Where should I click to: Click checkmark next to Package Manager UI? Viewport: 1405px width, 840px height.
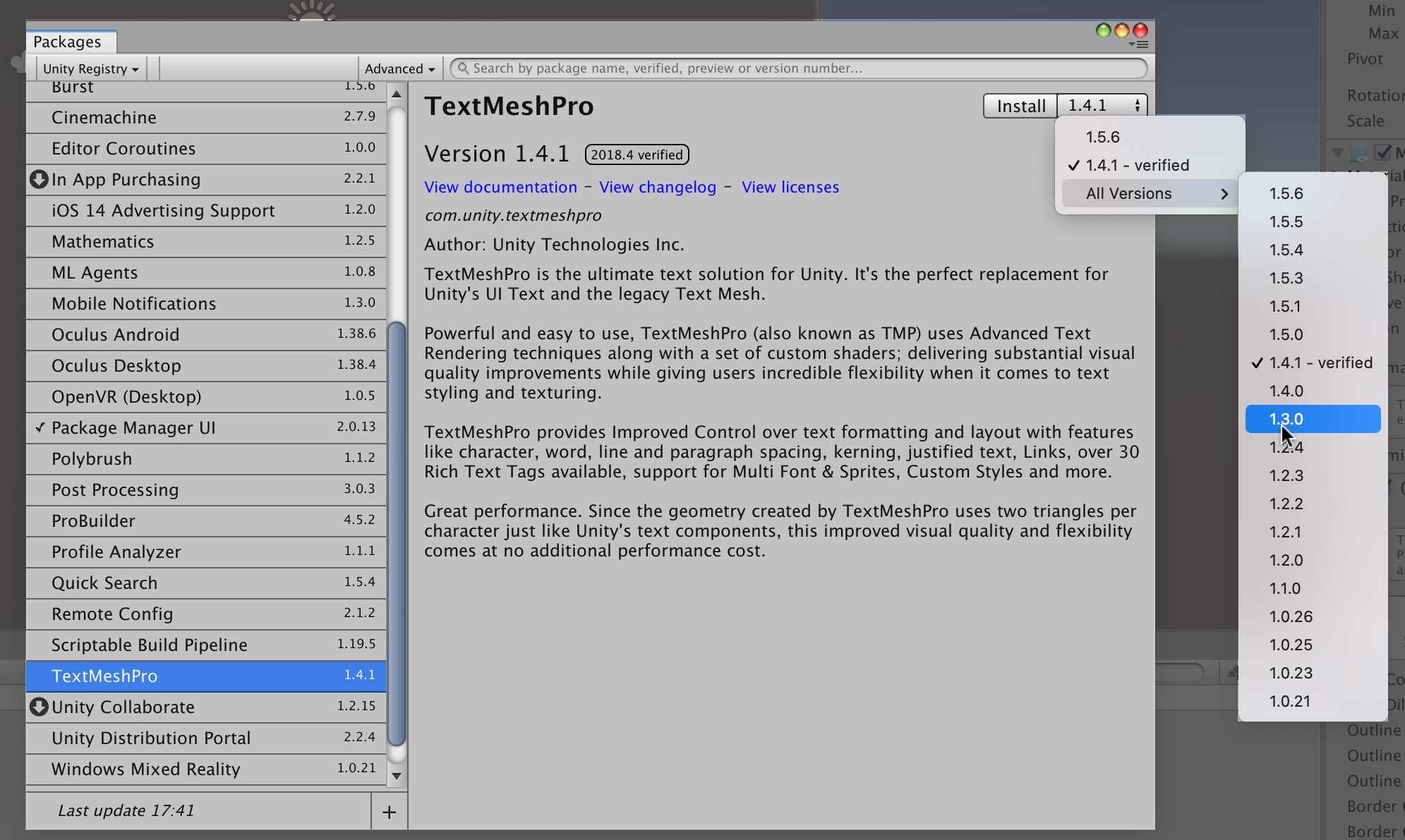point(40,427)
